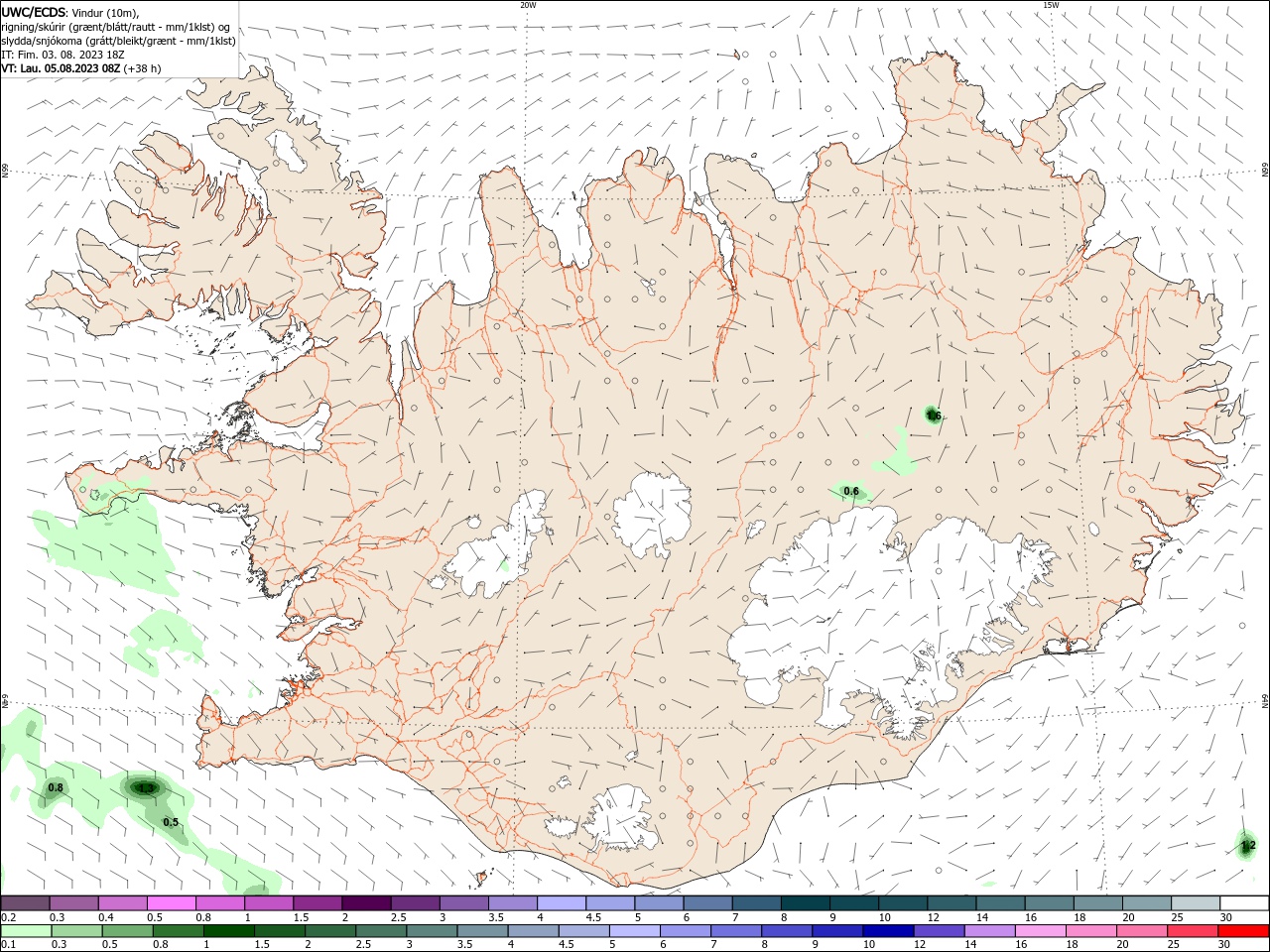Click the 15W longitude label at top
Viewport: 1270px width, 952px height.
tap(1050, 5)
